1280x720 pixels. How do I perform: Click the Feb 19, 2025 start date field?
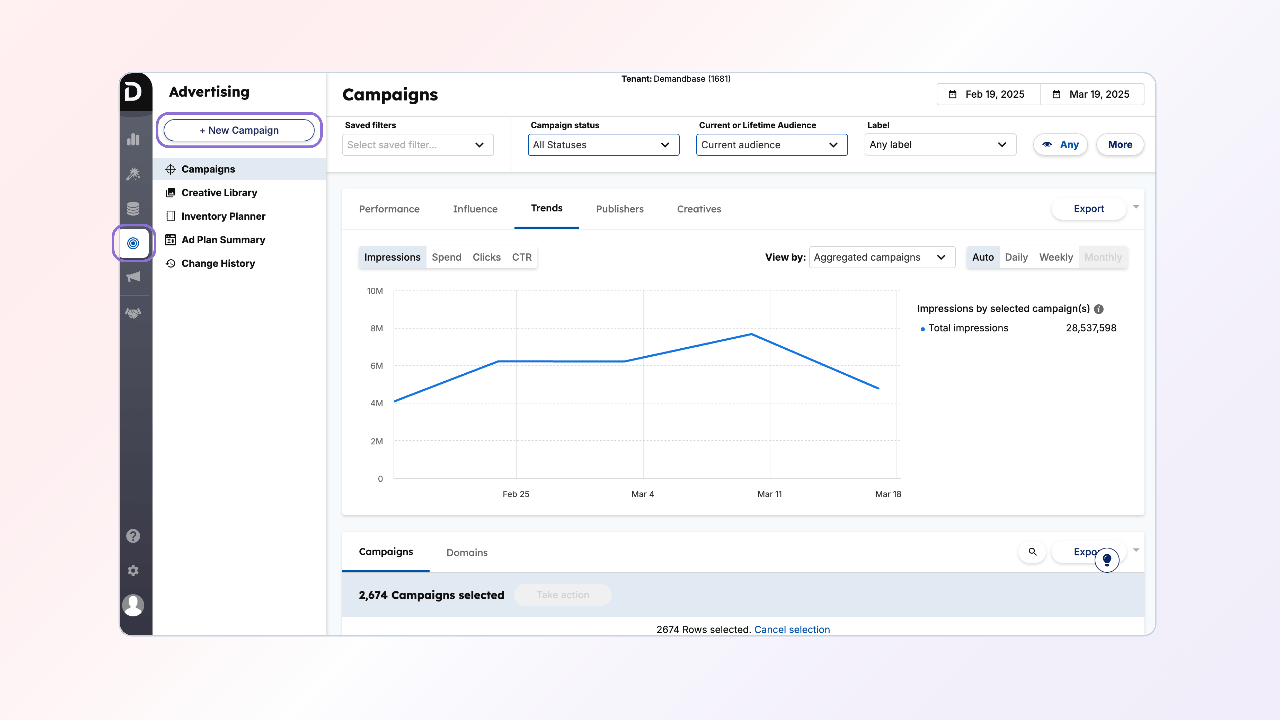(989, 94)
